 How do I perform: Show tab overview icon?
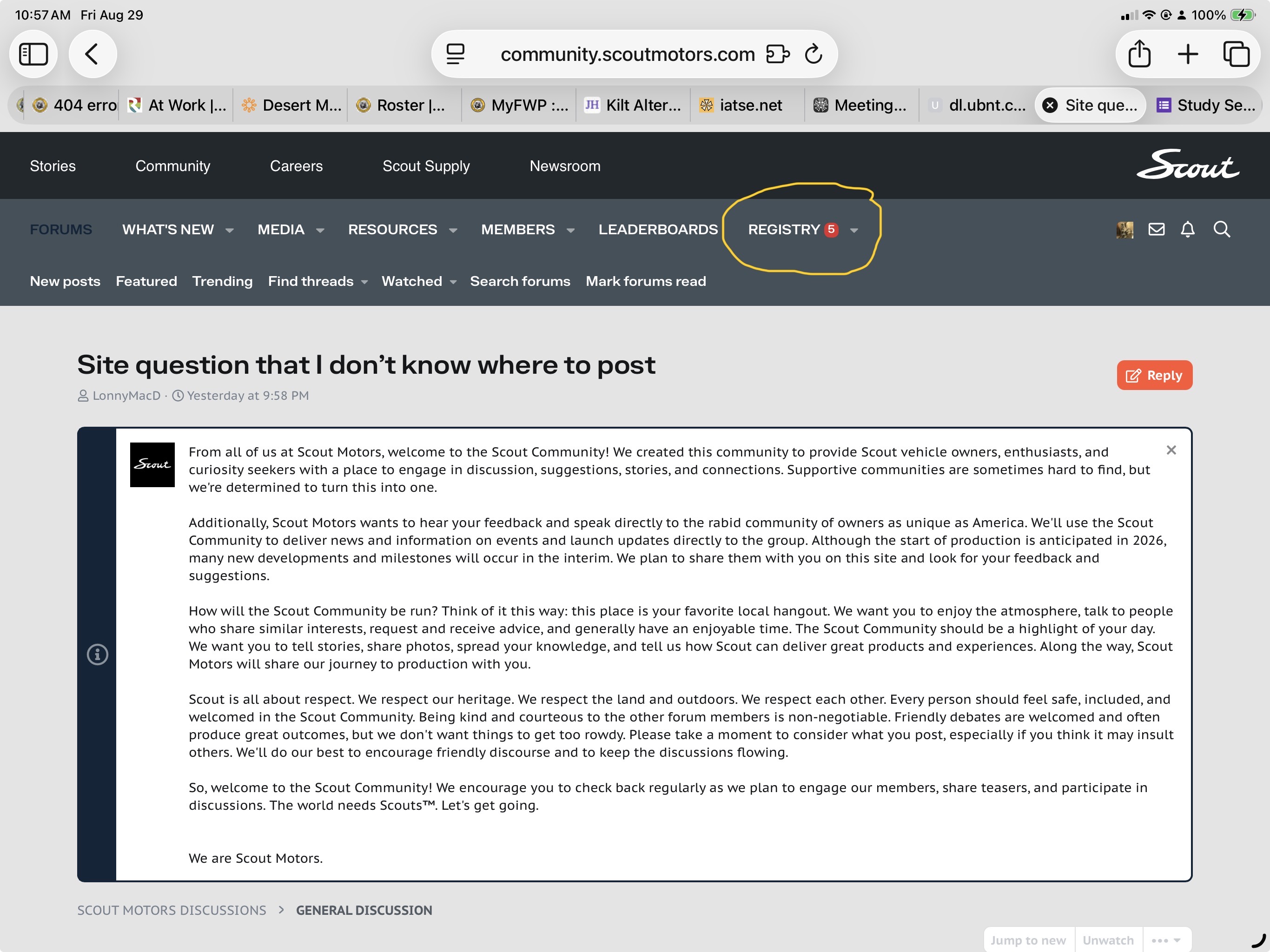1236,54
